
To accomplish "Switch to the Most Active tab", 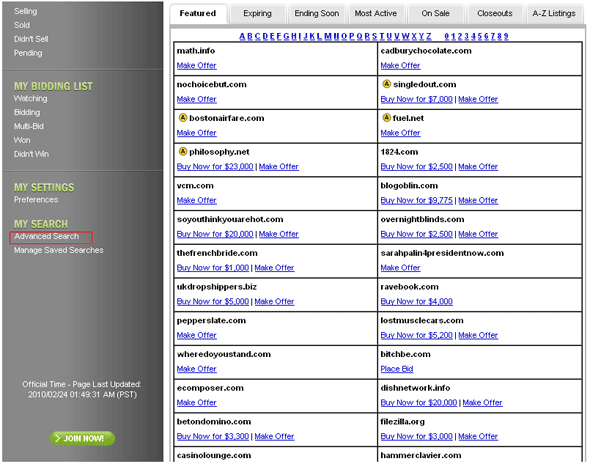I will click(376, 14).
